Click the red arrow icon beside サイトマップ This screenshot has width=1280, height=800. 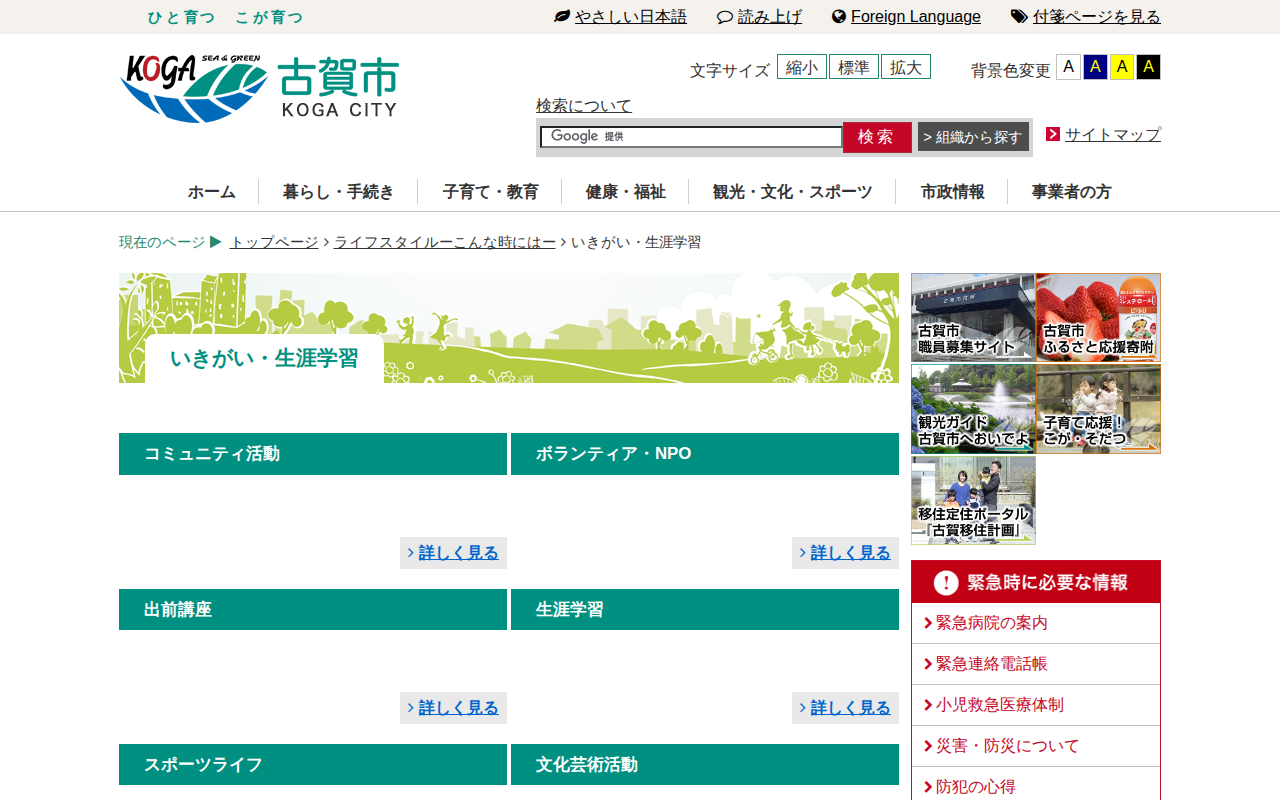(1053, 134)
